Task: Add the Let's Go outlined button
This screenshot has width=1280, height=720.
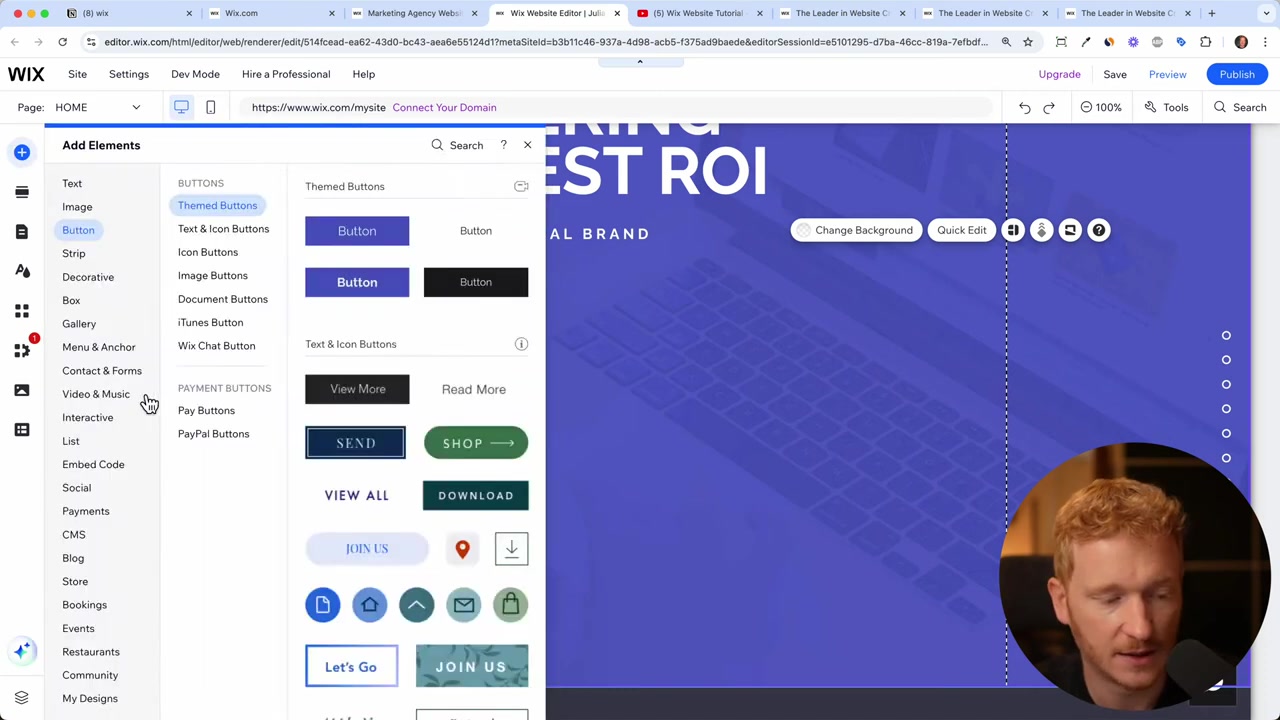Action: tap(351, 667)
